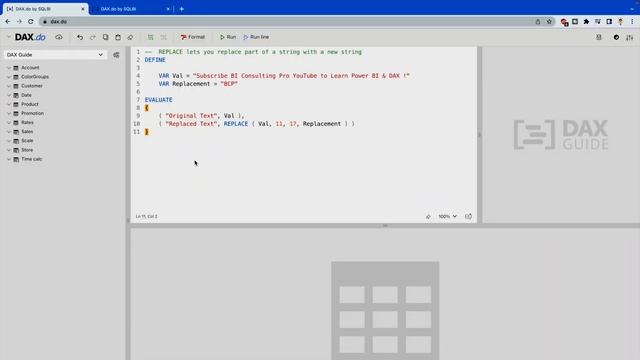Click the "Original Text" string on line 9

[191, 116]
